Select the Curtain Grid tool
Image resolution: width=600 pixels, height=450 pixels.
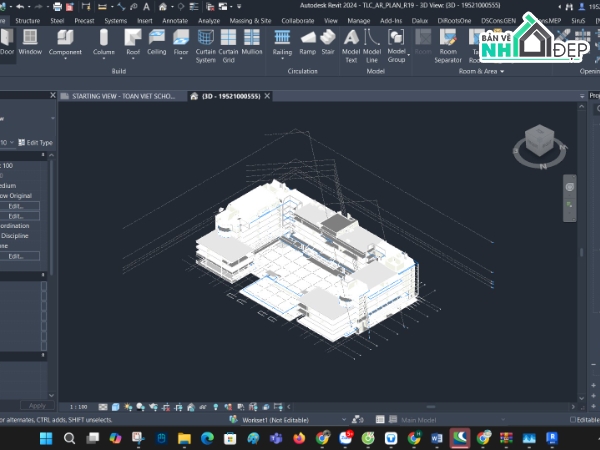228,46
